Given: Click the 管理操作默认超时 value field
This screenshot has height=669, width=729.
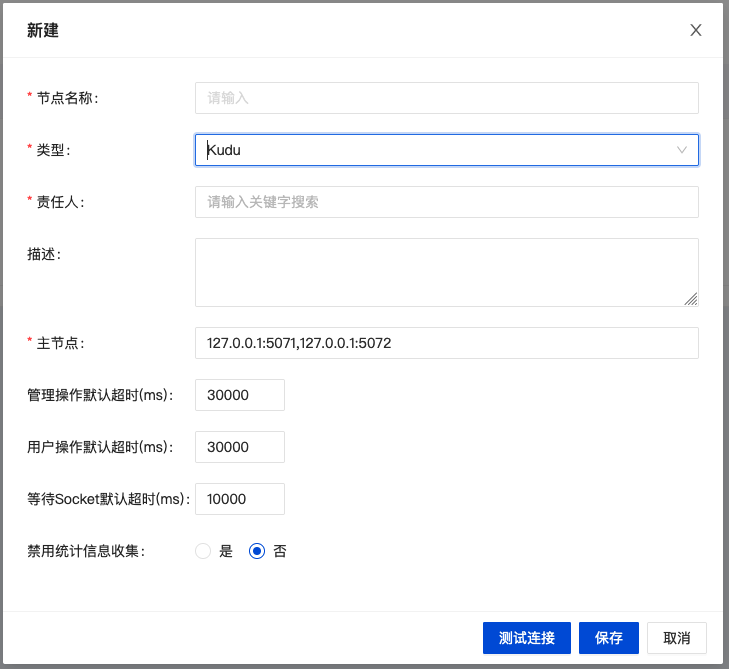Looking at the screenshot, I should coord(240,395).
